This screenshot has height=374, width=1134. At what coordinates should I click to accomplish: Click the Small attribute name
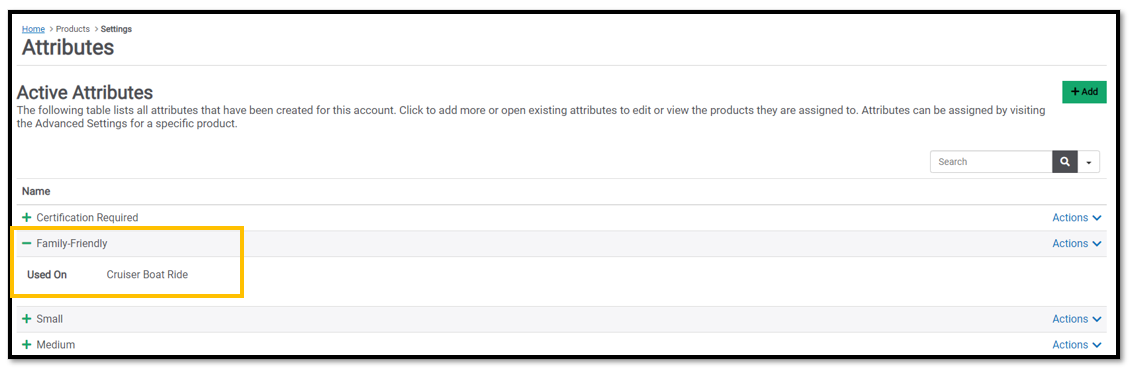click(x=50, y=319)
